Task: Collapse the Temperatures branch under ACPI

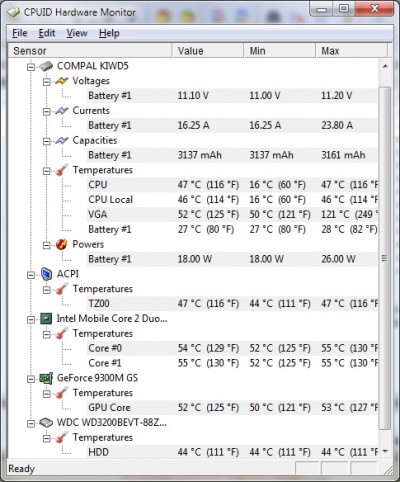Action: 47,290
